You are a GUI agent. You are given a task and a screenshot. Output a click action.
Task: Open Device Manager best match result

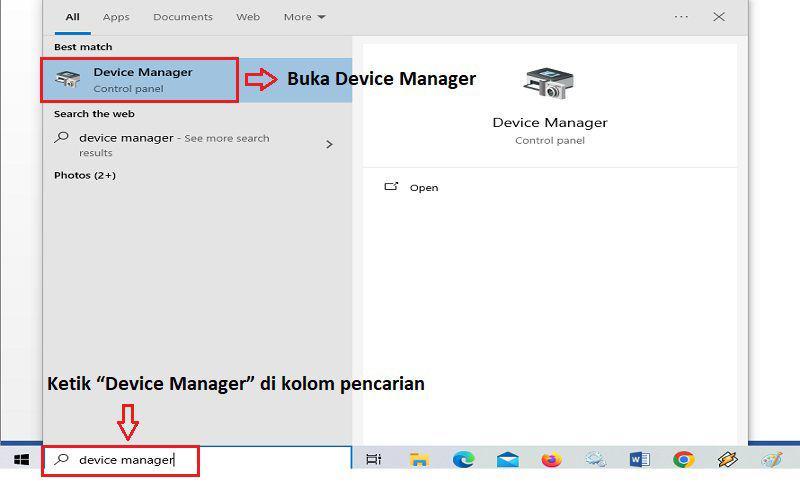[x=197, y=80]
